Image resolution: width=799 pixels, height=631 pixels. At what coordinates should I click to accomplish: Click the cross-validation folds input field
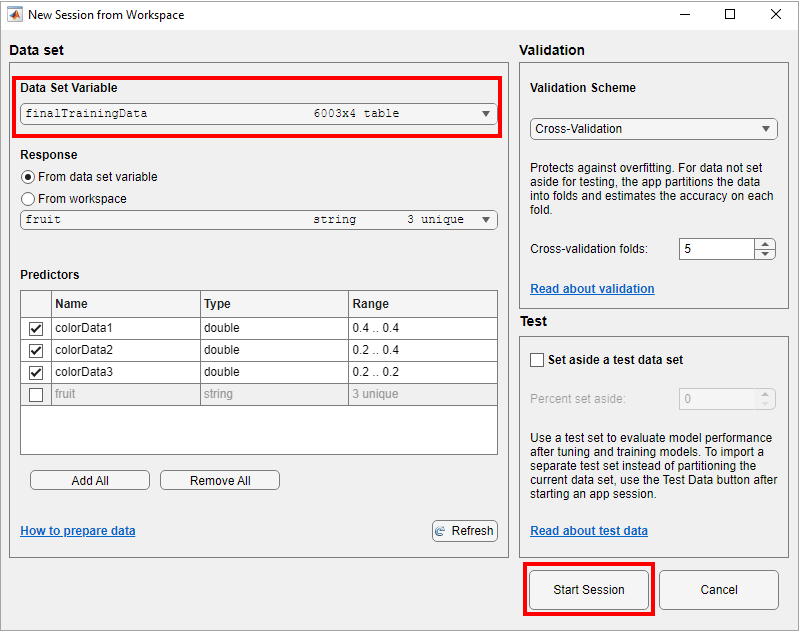tap(716, 249)
